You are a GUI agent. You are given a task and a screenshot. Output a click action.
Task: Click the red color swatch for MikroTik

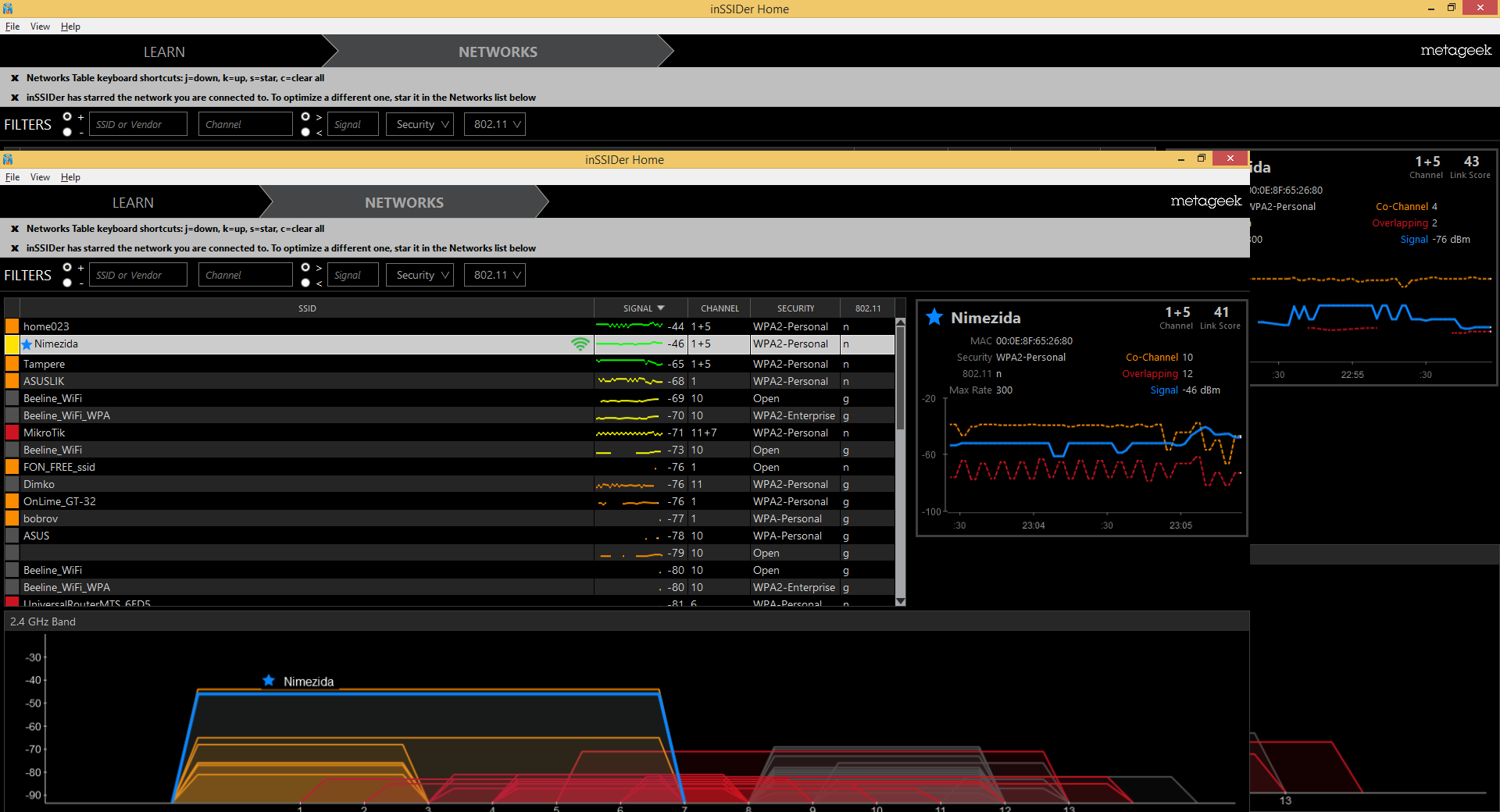point(12,433)
